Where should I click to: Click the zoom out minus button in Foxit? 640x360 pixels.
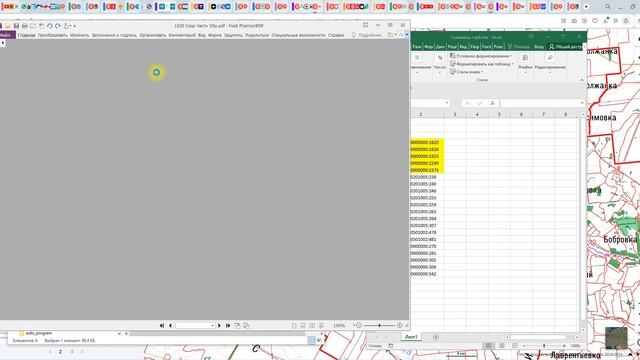click(359, 326)
